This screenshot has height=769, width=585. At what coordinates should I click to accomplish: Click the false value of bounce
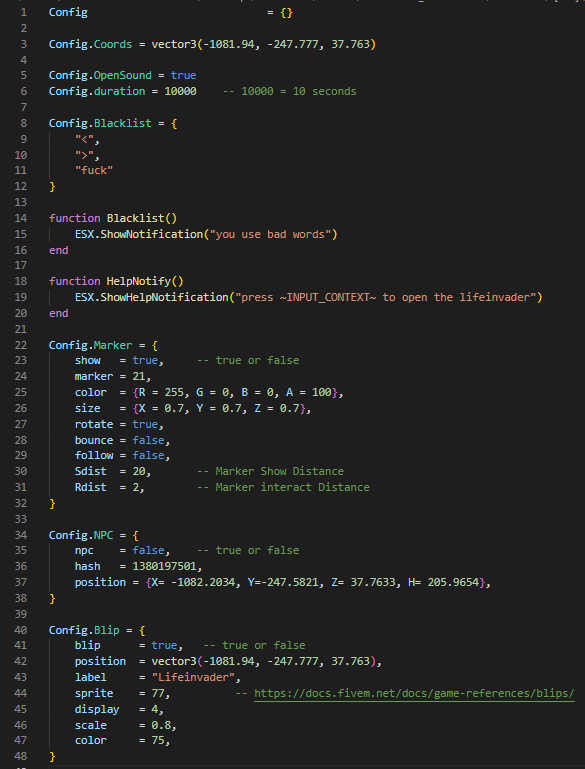click(x=148, y=440)
